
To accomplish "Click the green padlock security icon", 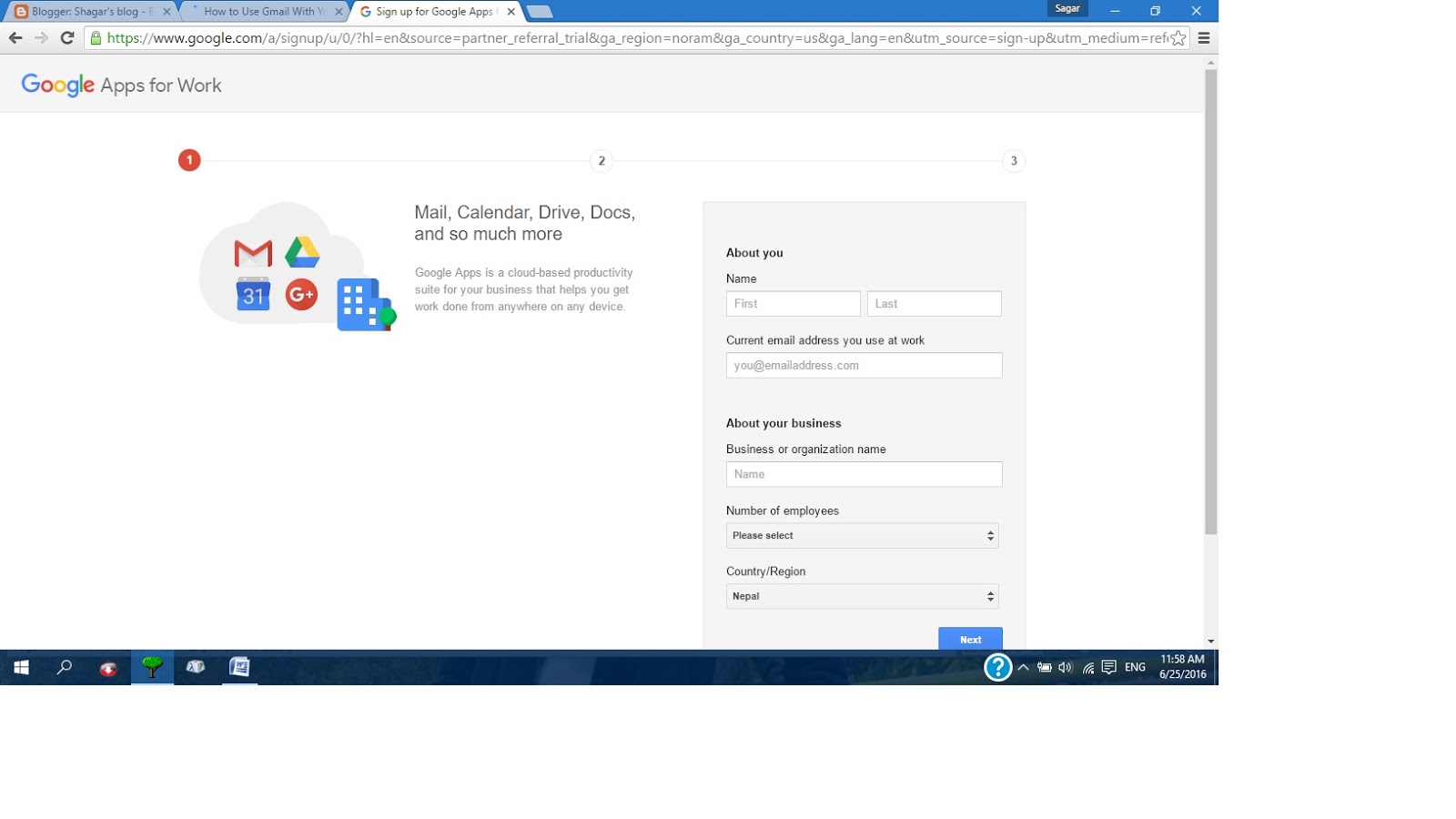I will coord(96,37).
